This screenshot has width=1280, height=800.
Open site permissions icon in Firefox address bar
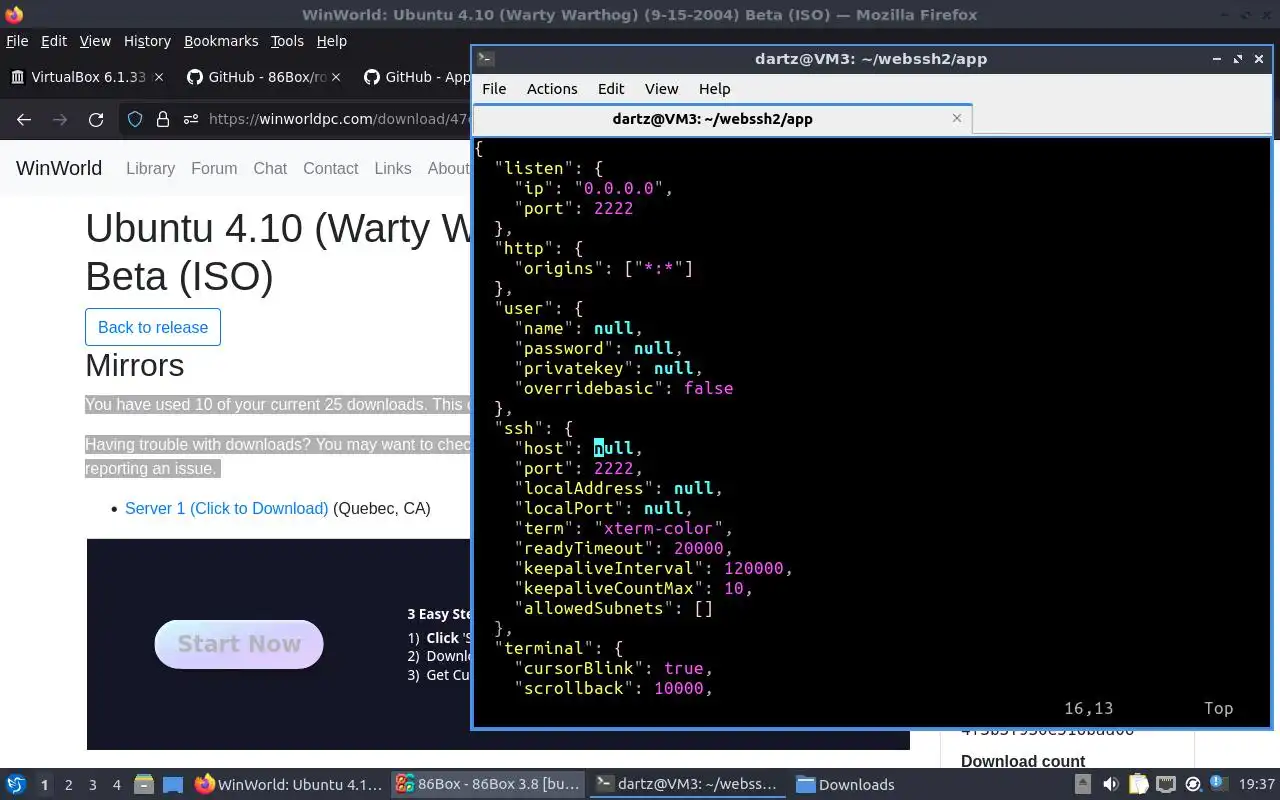tap(189, 119)
